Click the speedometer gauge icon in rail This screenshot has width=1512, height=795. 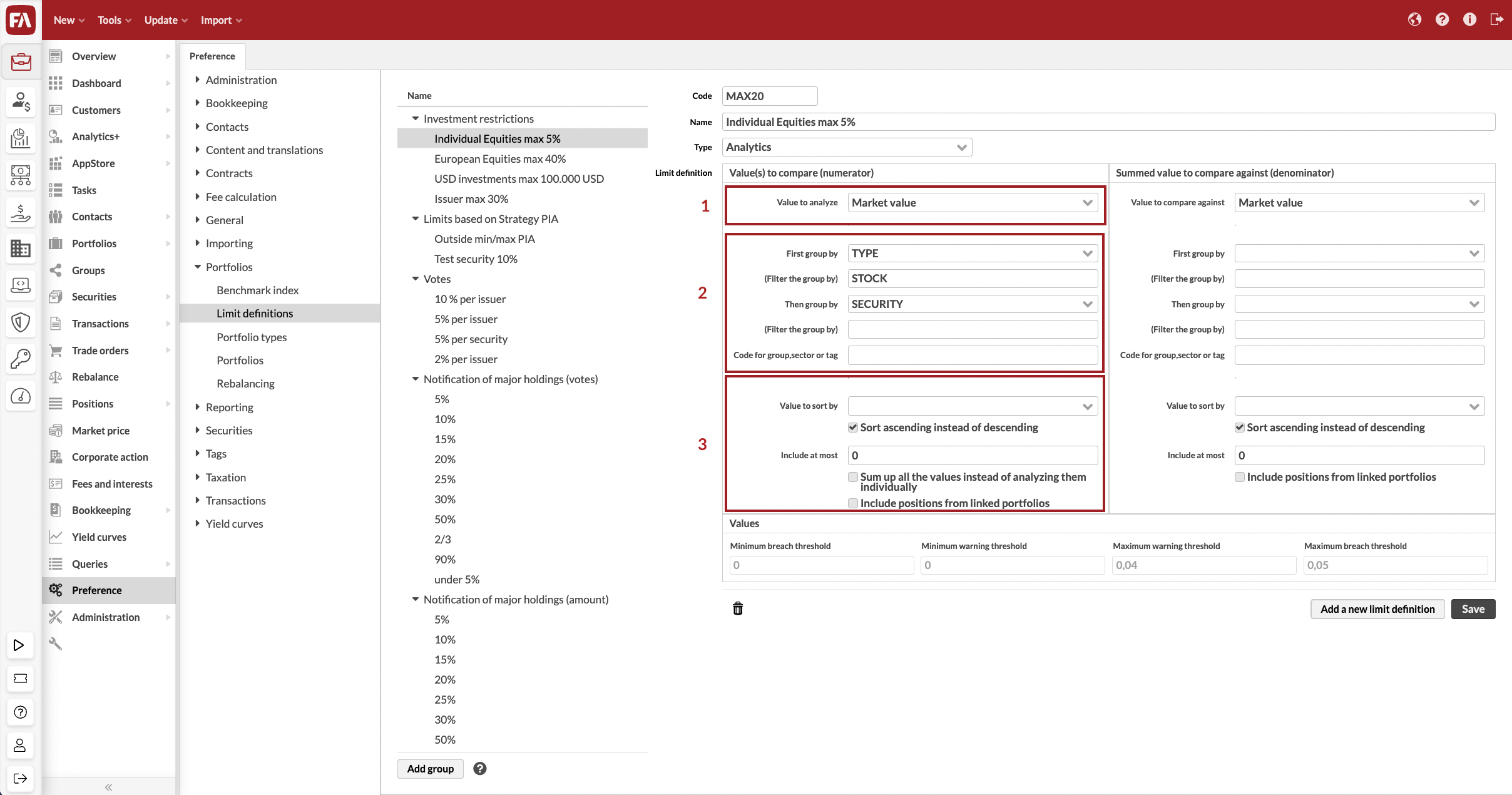coord(21,396)
